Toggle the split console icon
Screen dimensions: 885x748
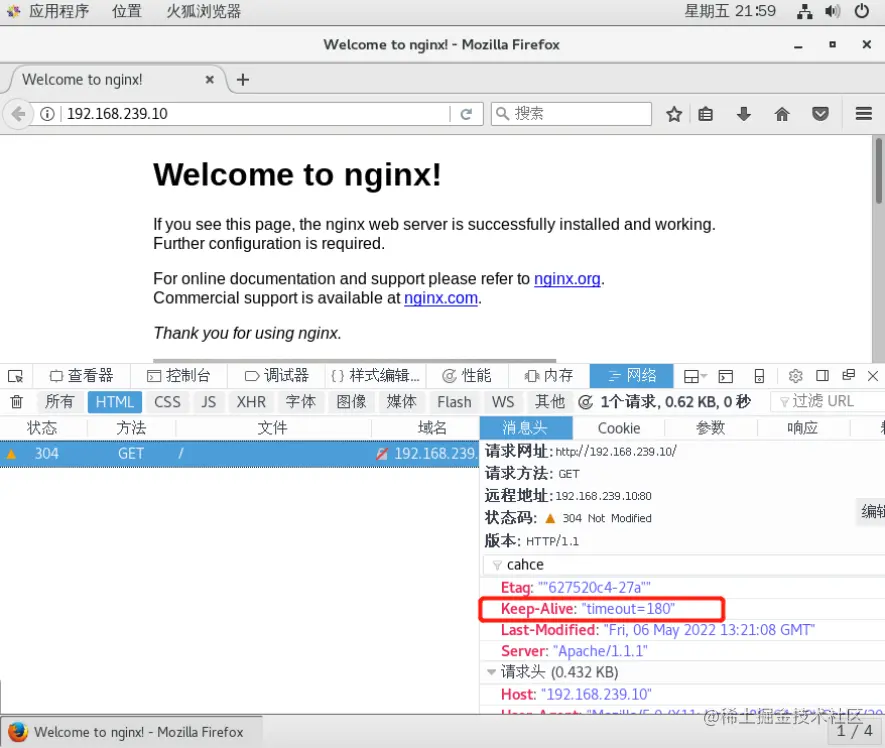coord(726,376)
